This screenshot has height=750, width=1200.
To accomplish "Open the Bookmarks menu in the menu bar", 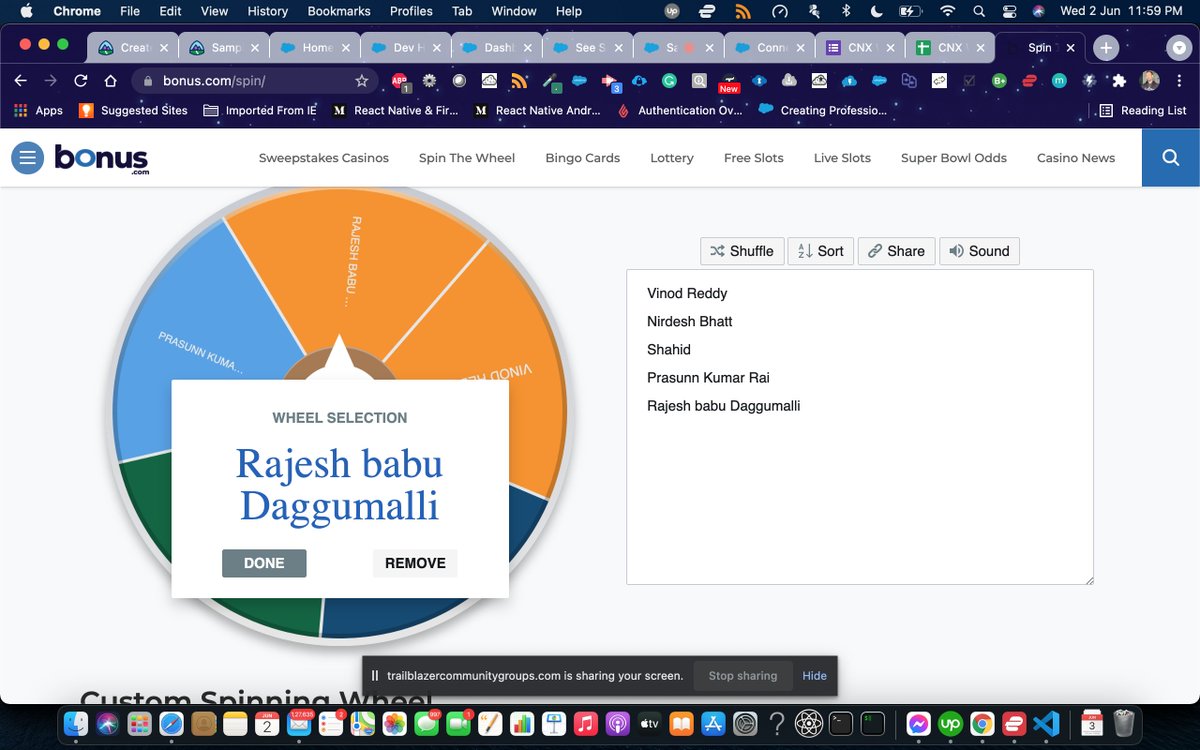I will [338, 11].
